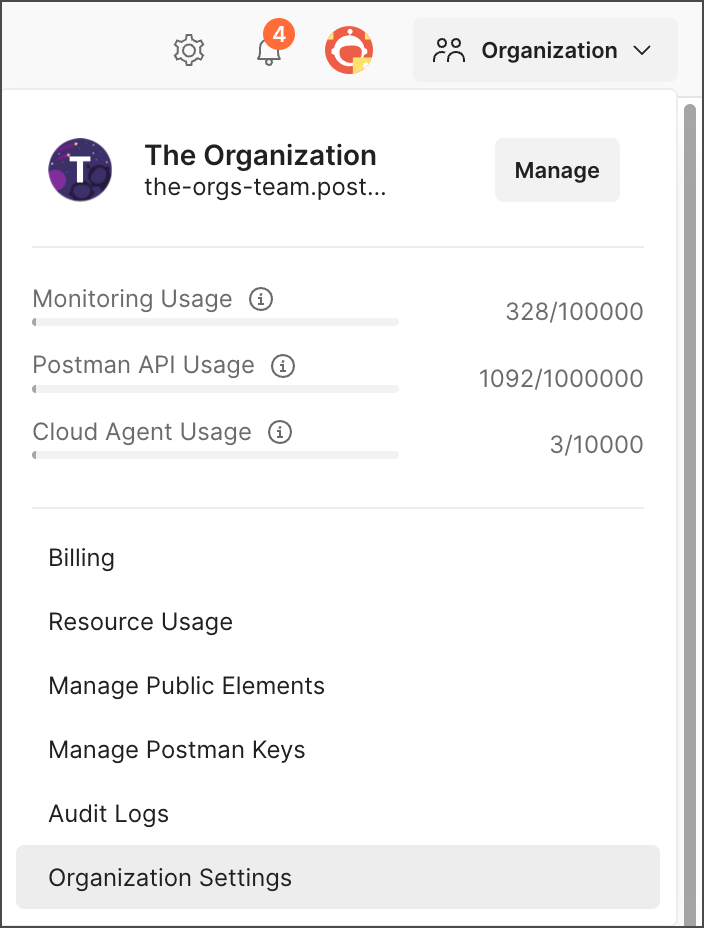The width and height of the screenshot is (704, 928).
Task: Select Resource Usage from the menu
Action: pyautogui.click(x=141, y=622)
